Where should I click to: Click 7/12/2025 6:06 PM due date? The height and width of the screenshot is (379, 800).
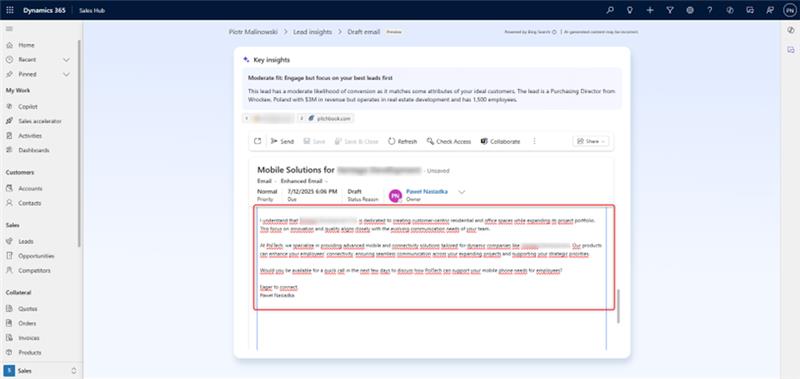312,191
